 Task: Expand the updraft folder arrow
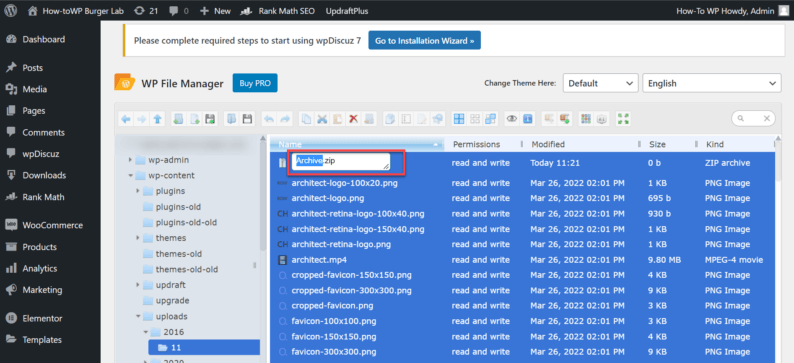click(x=138, y=285)
